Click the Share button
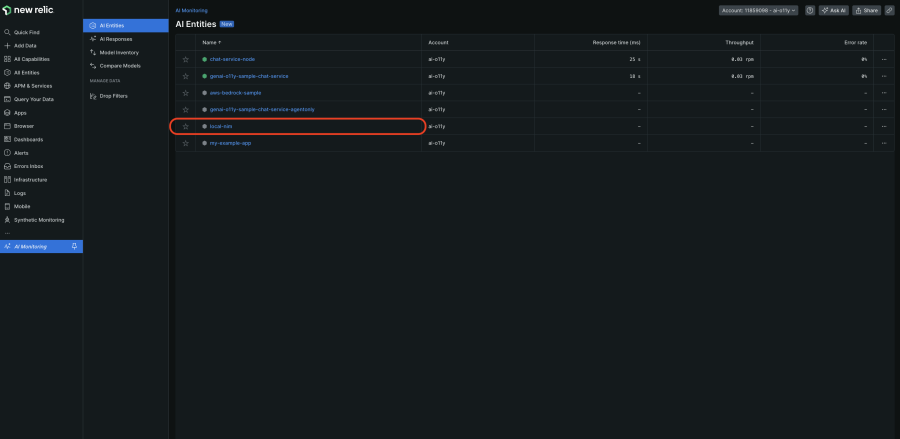This screenshot has width=900, height=439. tap(866, 10)
